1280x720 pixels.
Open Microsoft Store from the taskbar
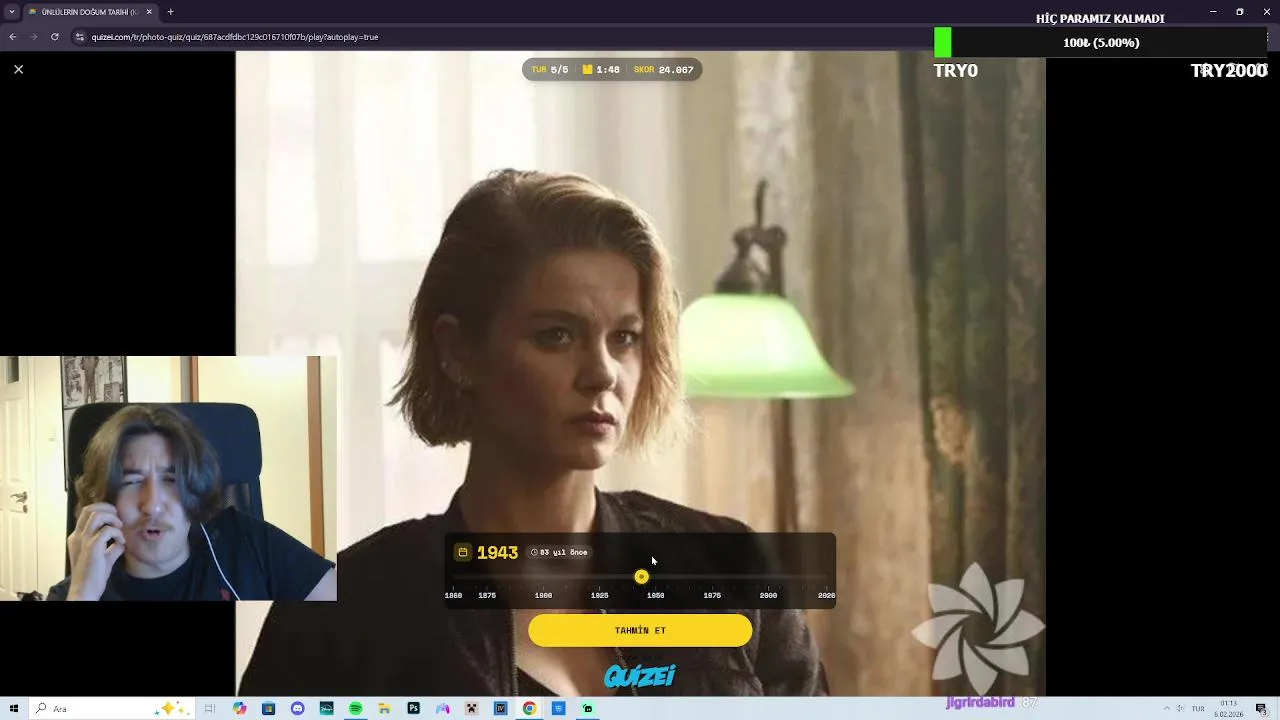268,708
